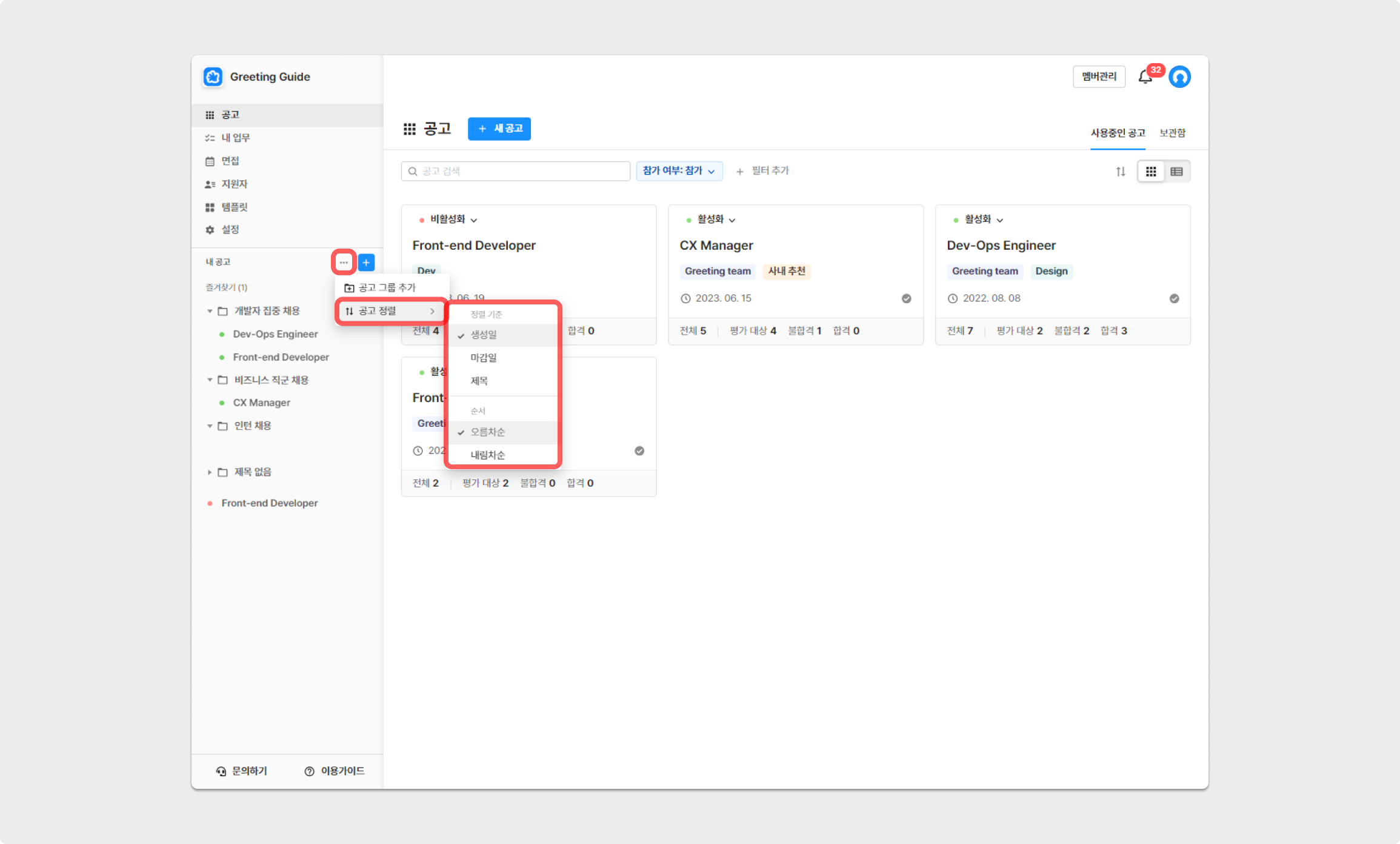
Task: Click the Greeting Guide logo icon
Action: [213, 77]
